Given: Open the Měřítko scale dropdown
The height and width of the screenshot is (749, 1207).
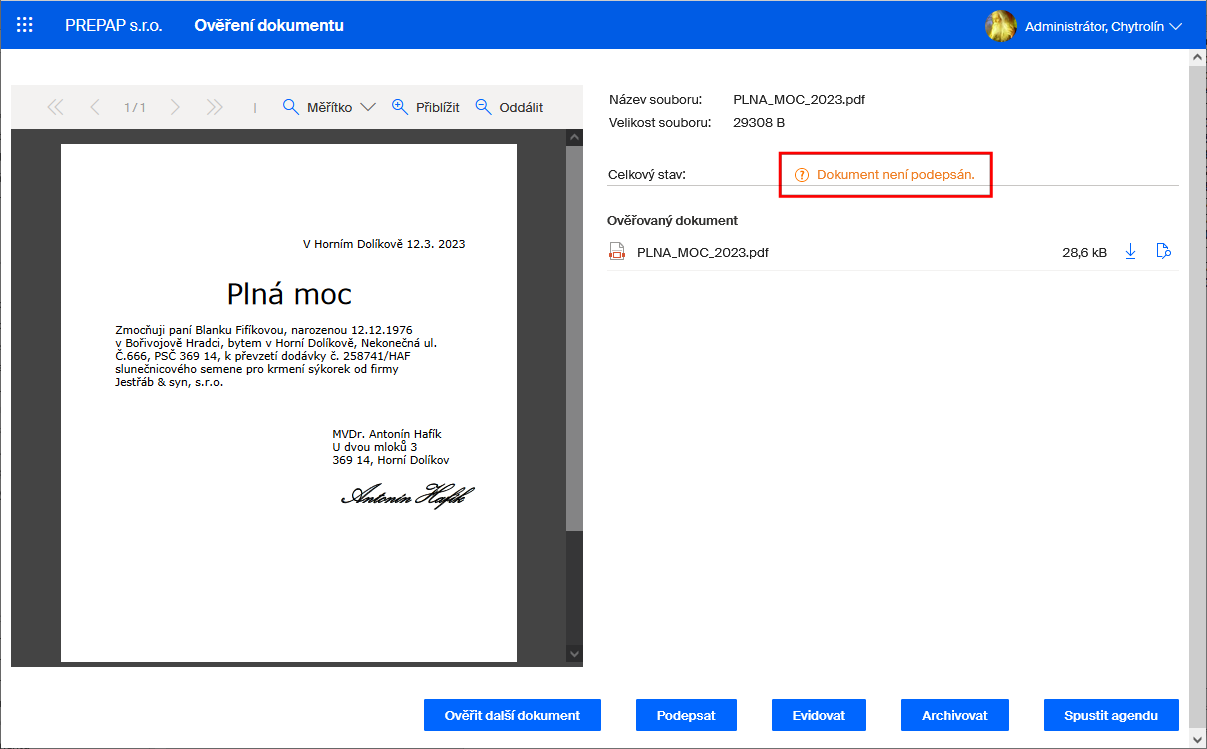Looking at the screenshot, I should [x=329, y=107].
